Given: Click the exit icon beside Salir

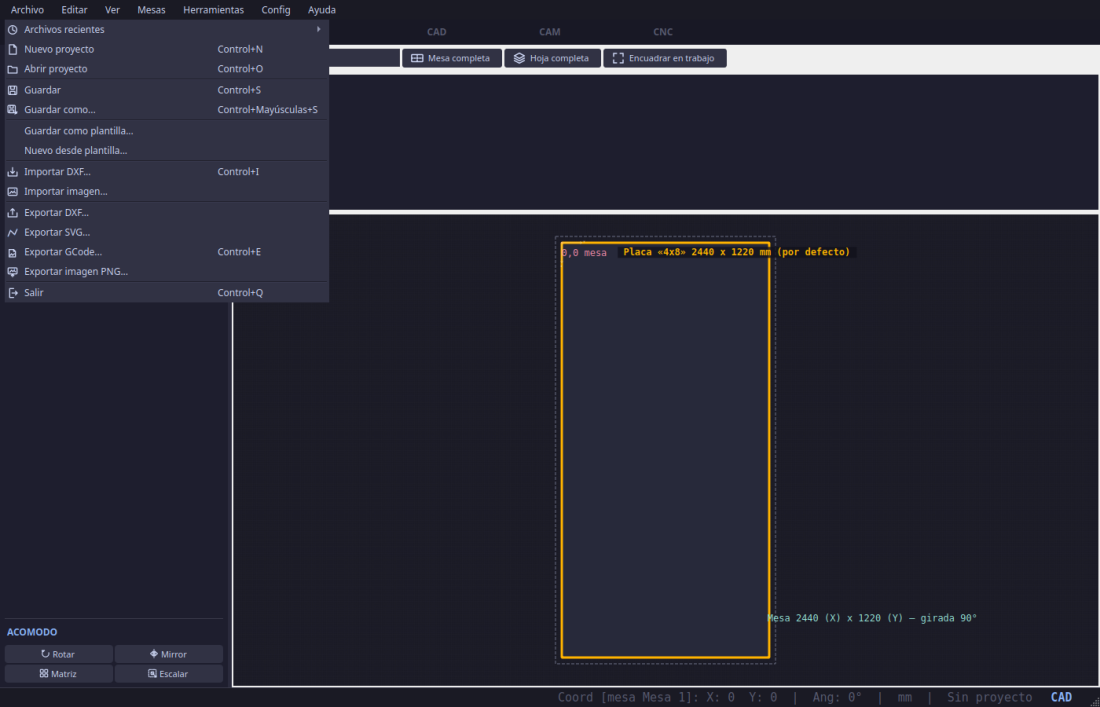Looking at the screenshot, I should 13,292.
